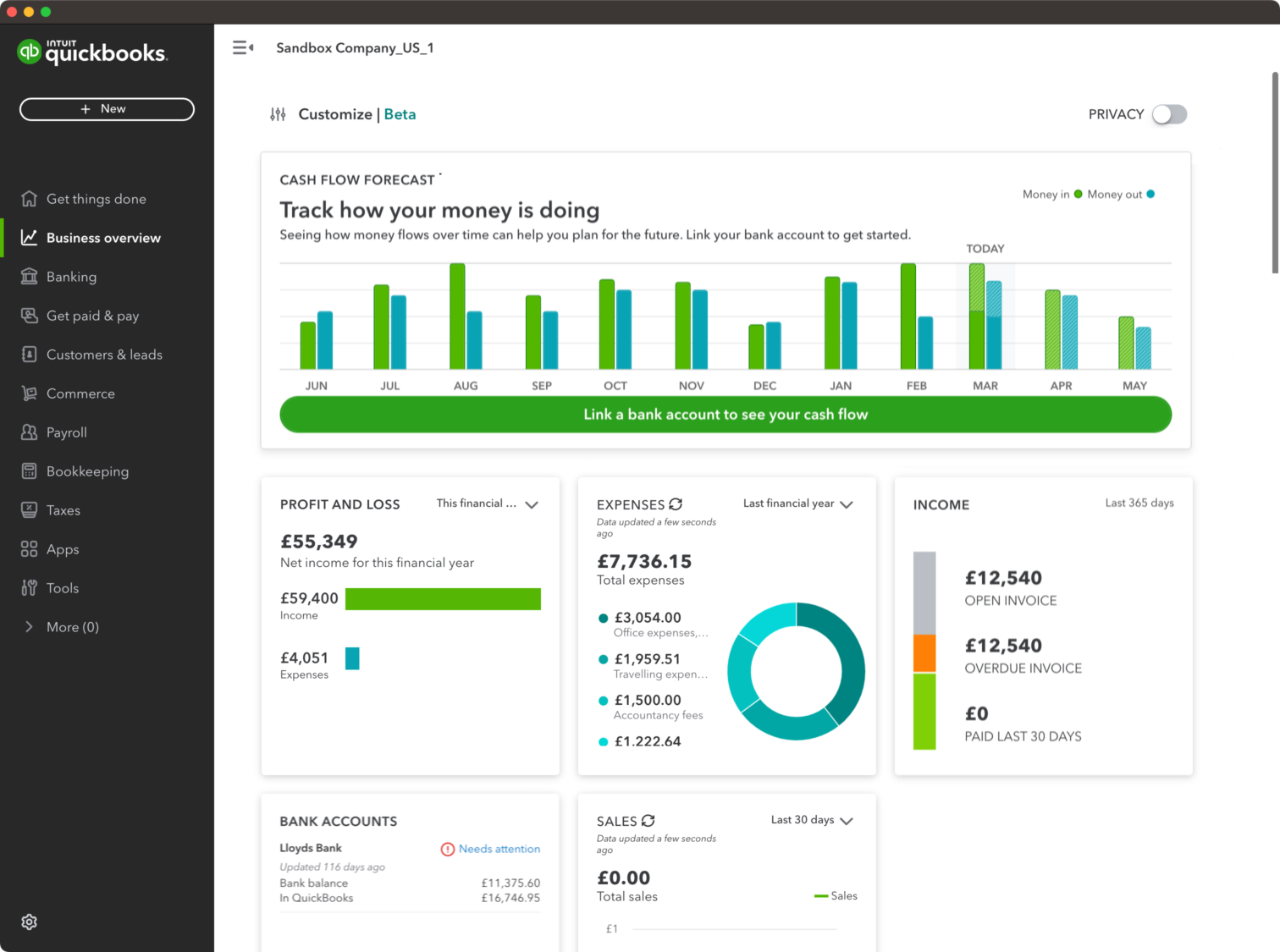Open Expenses Last financial year dropdown

point(797,504)
